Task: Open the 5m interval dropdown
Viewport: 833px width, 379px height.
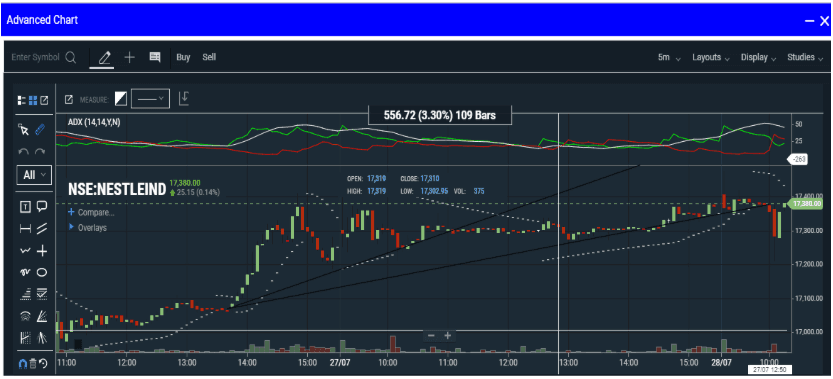Action: (x=669, y=57)
